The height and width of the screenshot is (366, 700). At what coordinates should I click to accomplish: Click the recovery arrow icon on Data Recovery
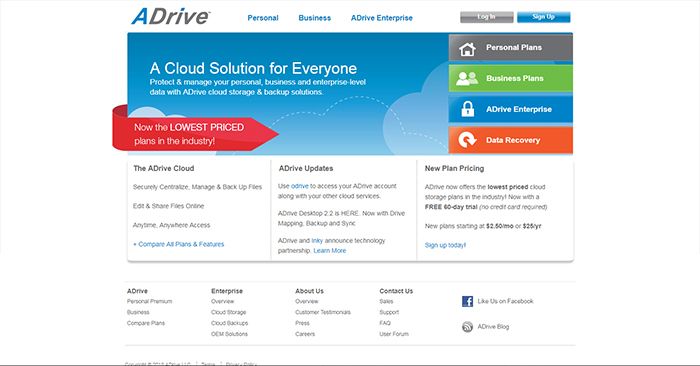(x=467, y=140)
